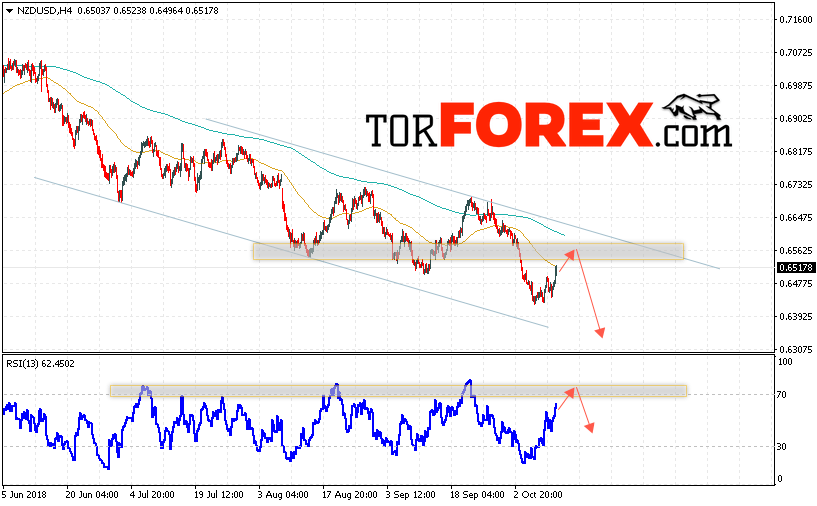Select the RSI 0 level label
817x506 pixels.
click(779, 479)
